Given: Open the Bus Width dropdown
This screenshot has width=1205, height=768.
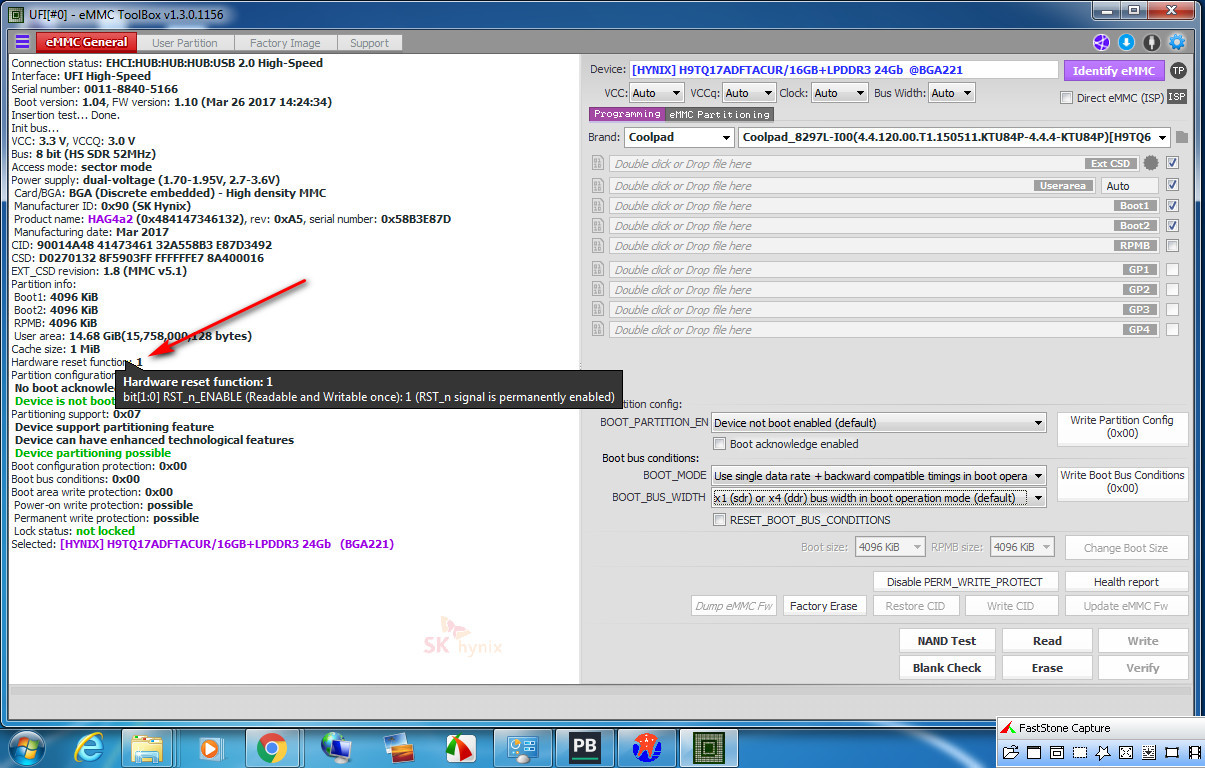Looking at the screenshot, I should tap(951, 93).
